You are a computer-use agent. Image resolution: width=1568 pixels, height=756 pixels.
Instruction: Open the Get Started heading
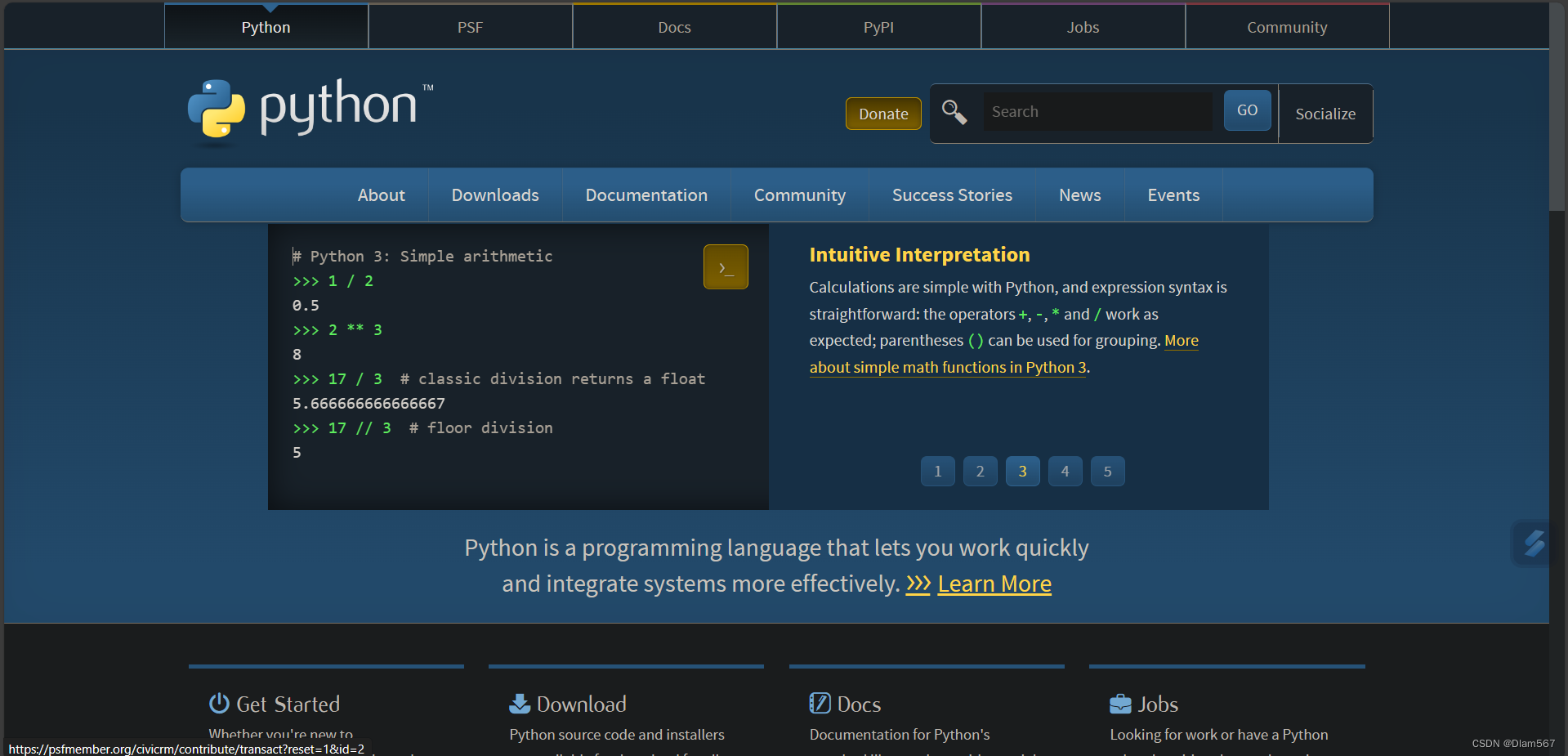tap(288, 704)
